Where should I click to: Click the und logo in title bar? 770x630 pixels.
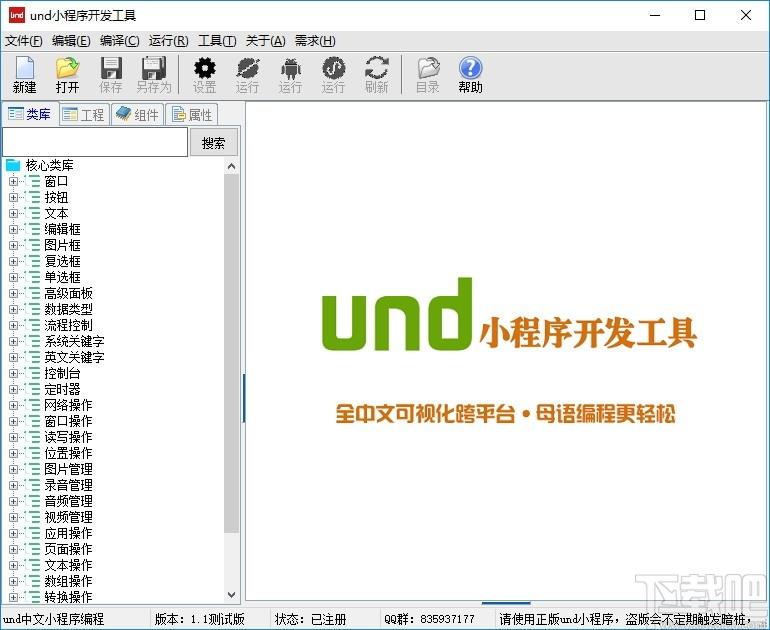pos(17,15)
